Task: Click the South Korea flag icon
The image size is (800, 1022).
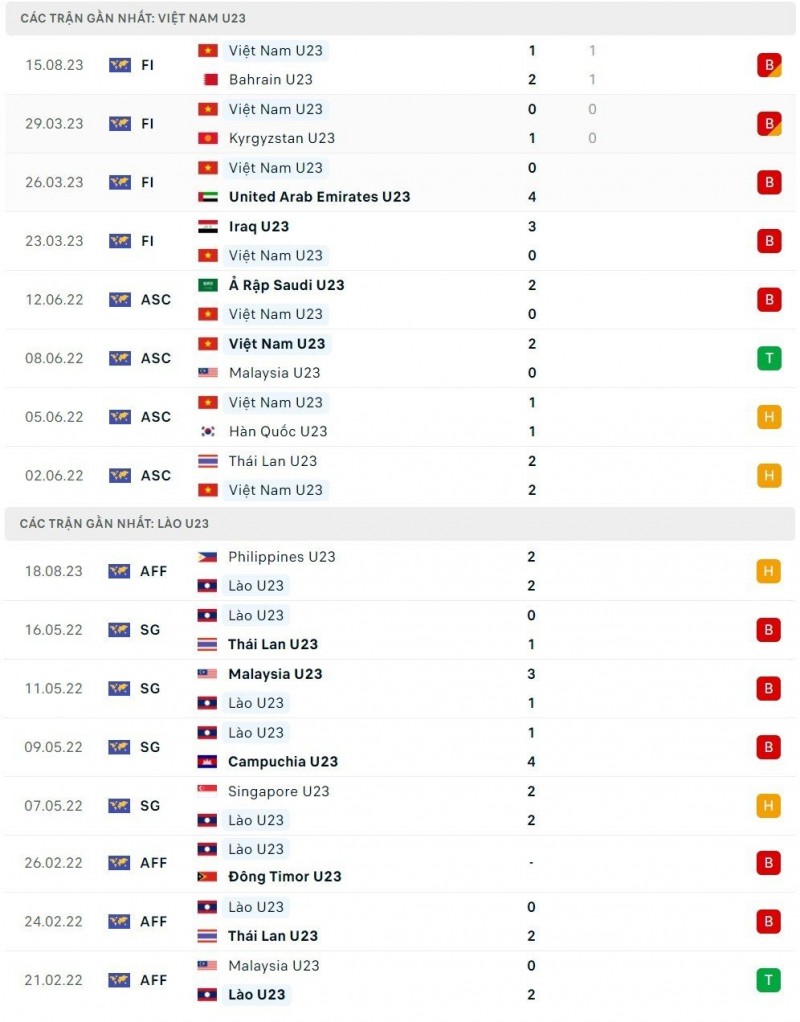Action: [207, 431]
